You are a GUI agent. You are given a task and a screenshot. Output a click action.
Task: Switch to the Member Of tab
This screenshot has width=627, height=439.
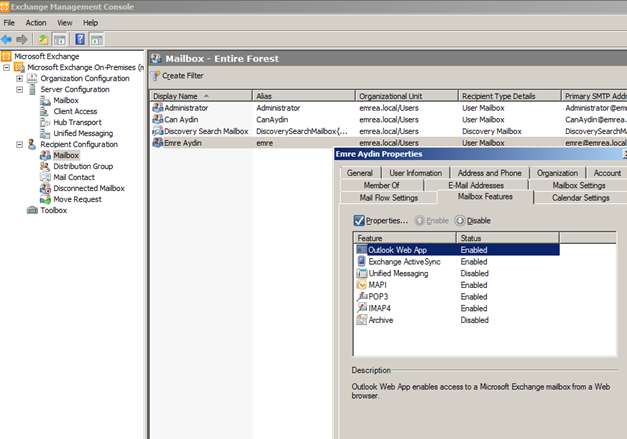point(381,185)
